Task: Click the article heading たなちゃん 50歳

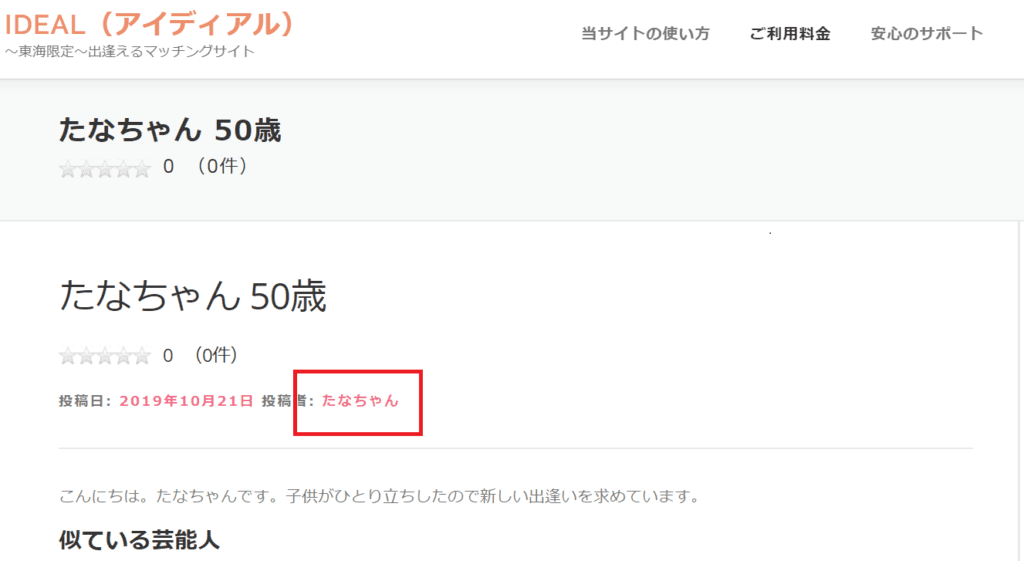Action: tap(193, 296)
